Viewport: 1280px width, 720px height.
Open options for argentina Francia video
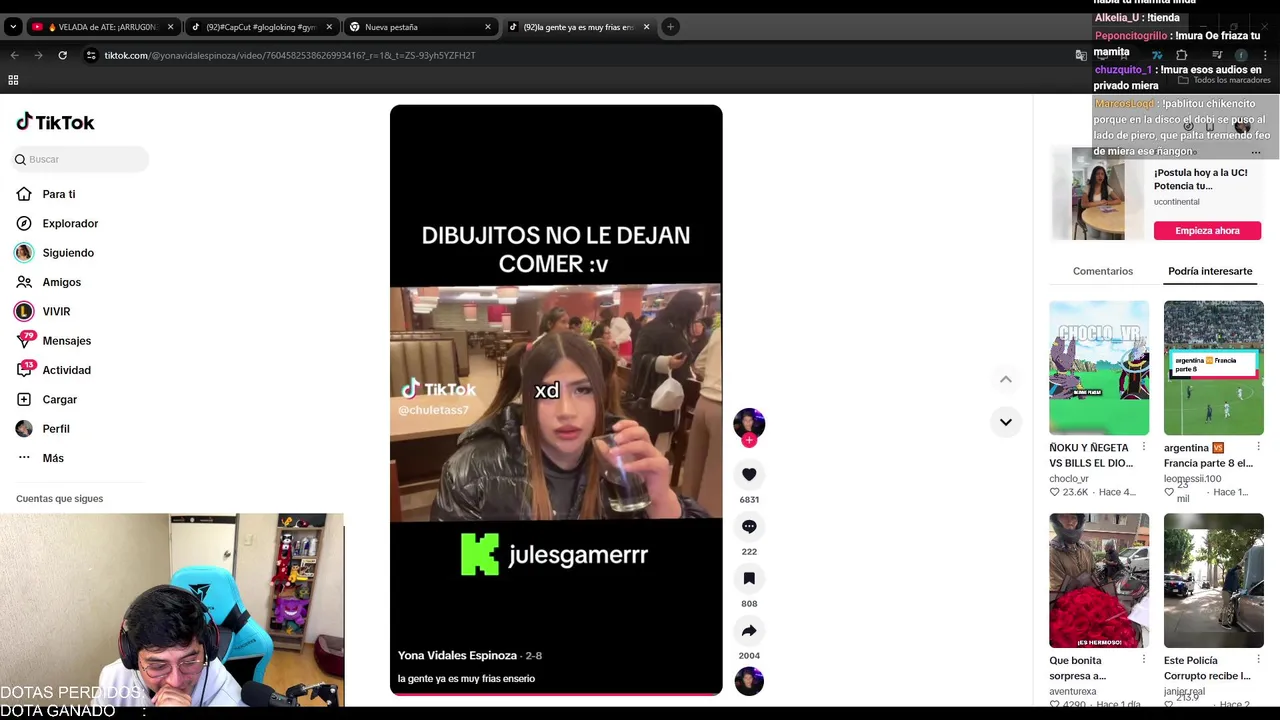coord(1258,447)
